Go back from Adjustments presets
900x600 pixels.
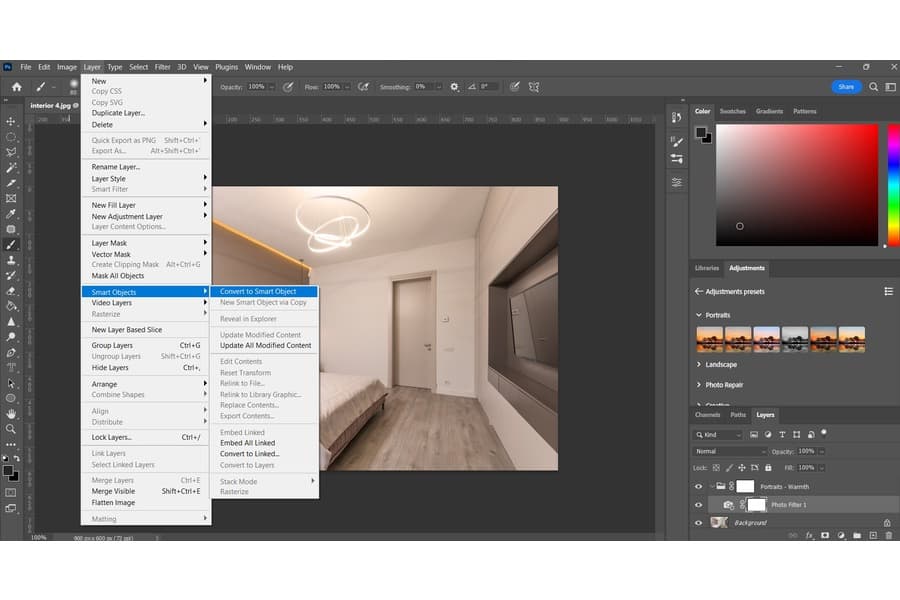point(699,292)
